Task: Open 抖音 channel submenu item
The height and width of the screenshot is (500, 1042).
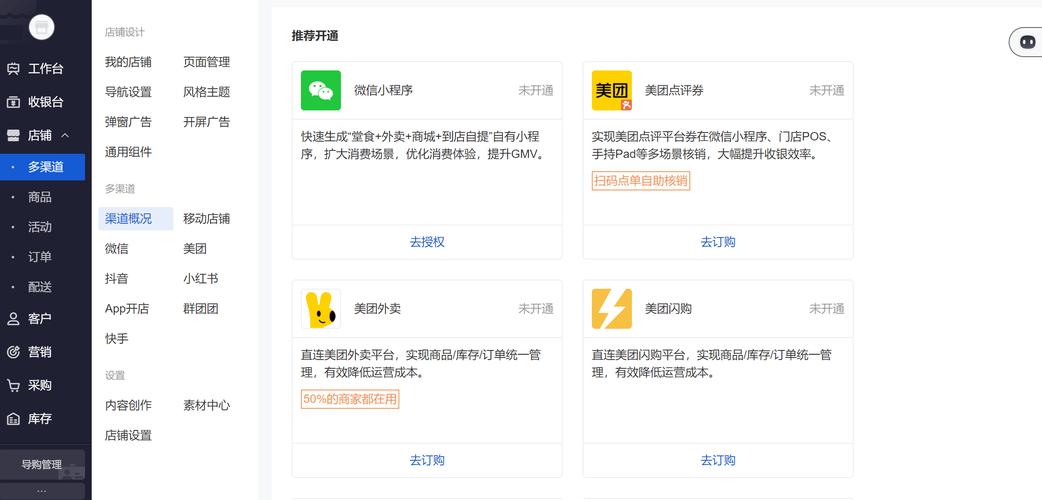Action: tap(116, 279)
